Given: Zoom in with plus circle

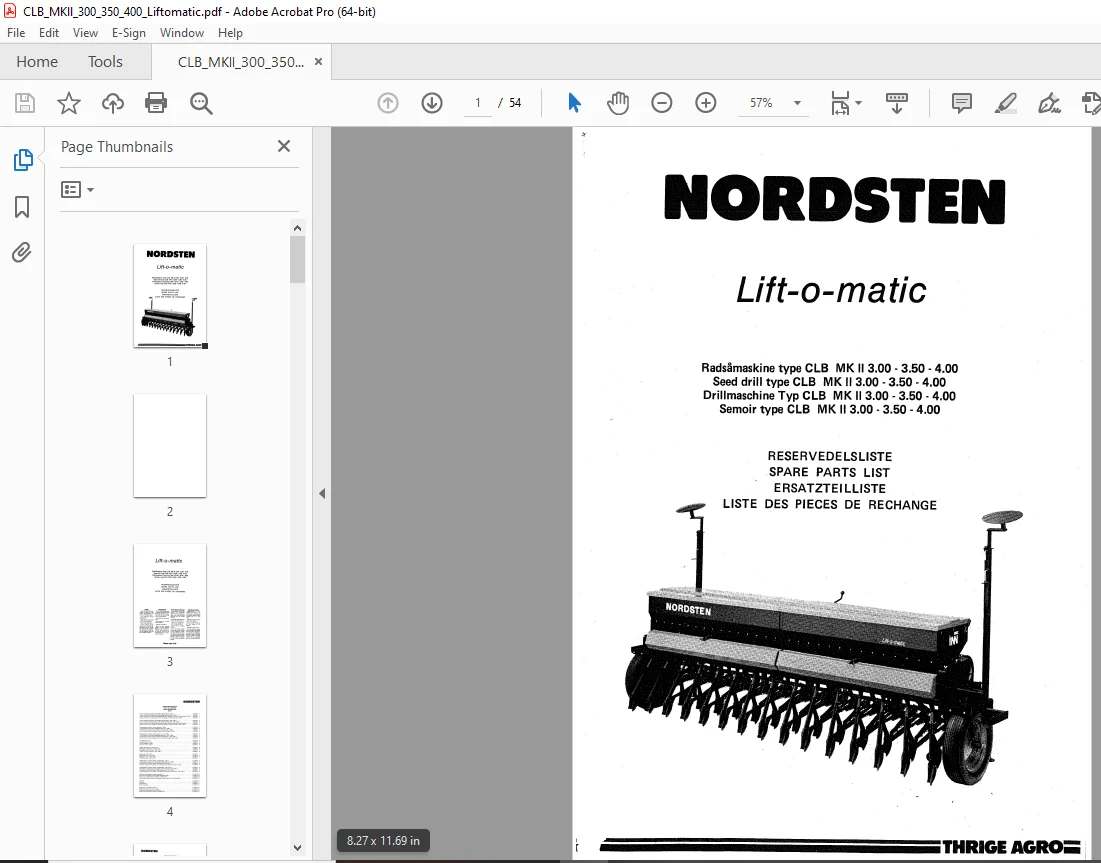Looking at the screenshot, I should coord(706,103).
